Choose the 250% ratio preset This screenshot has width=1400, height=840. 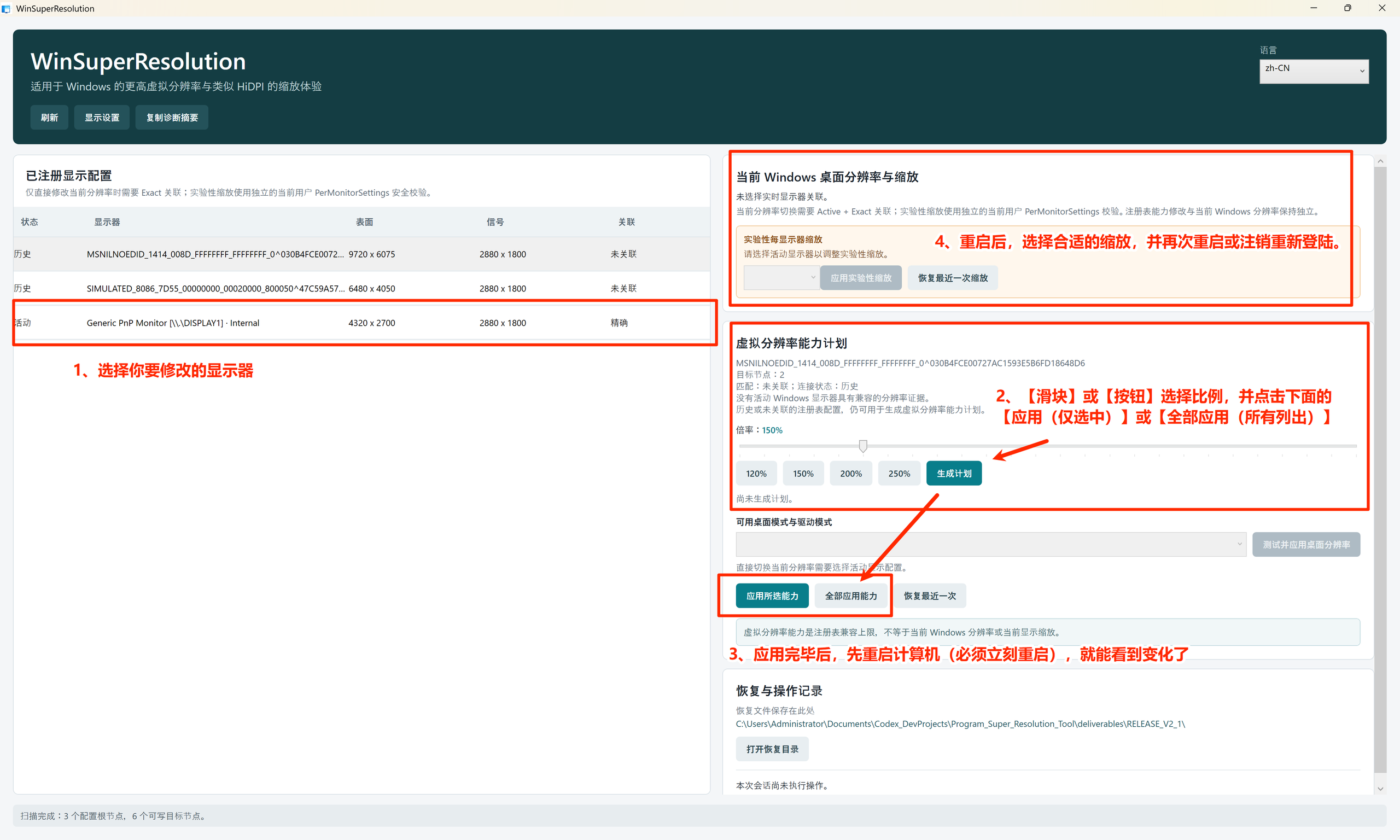899,473
